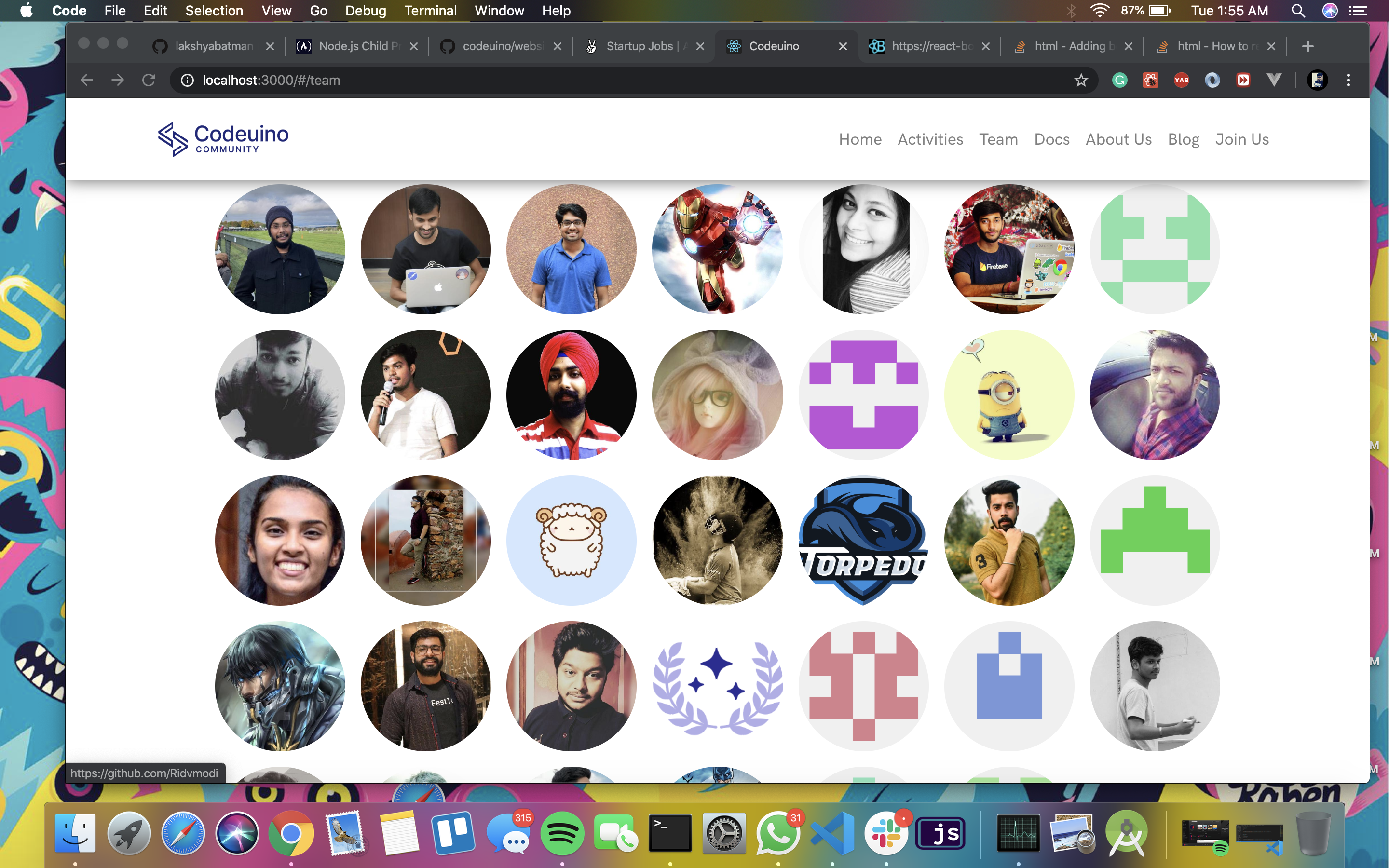Go to the Activities page link
The height and width of the screenshot is (868, 1389).
[930, 139]
